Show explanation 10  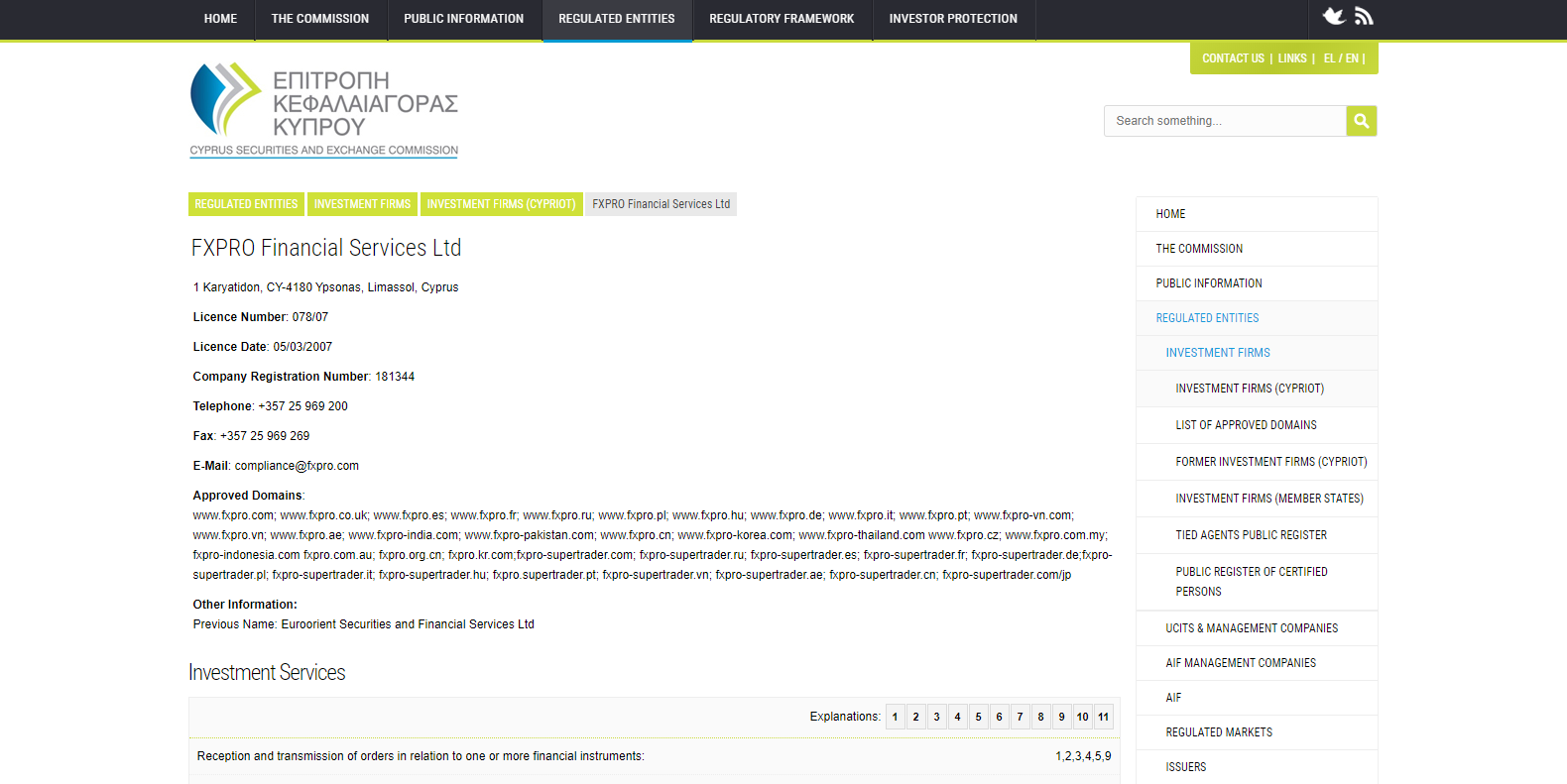[x=1082, y=717]
